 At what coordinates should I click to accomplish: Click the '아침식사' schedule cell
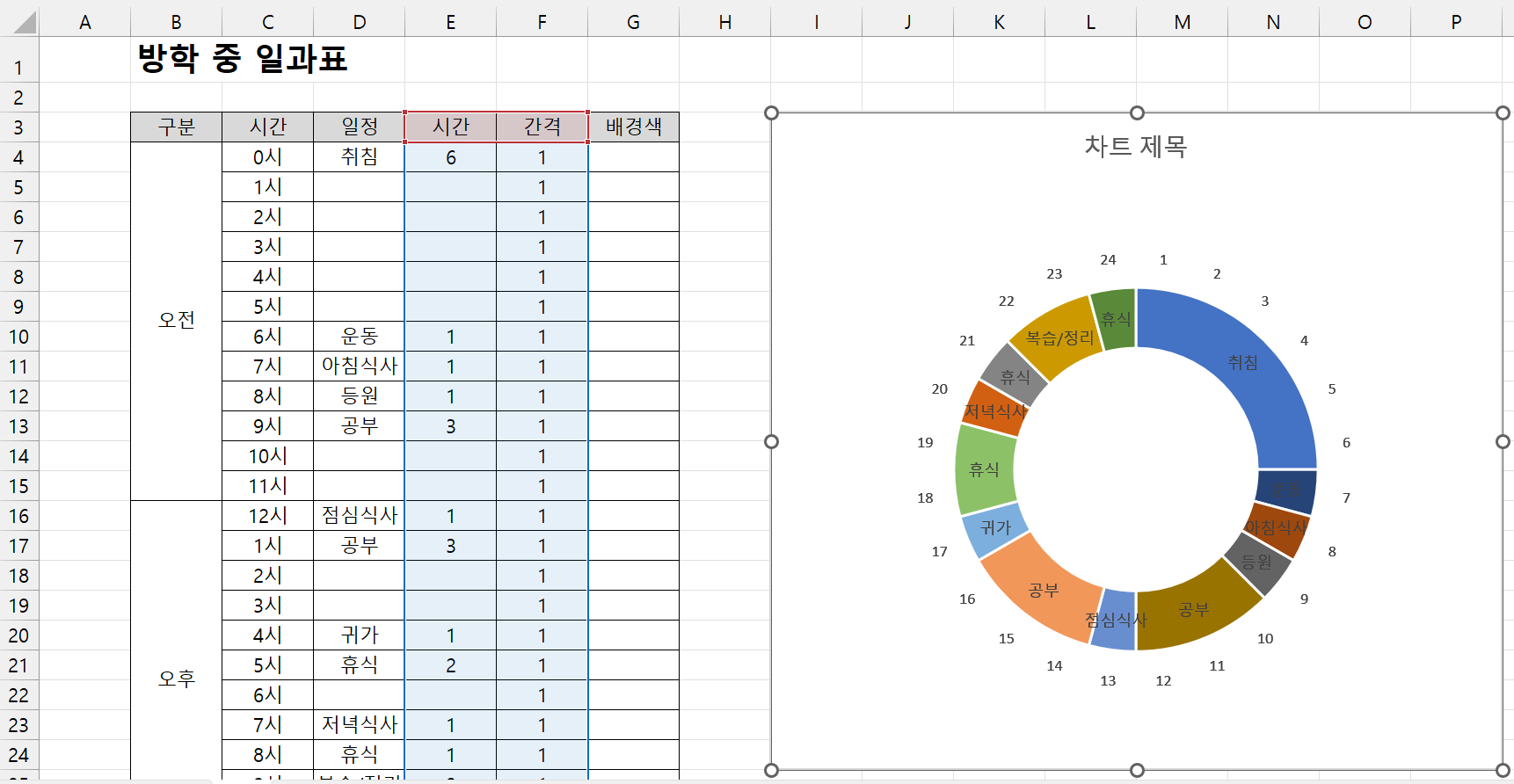click(360, 367)
